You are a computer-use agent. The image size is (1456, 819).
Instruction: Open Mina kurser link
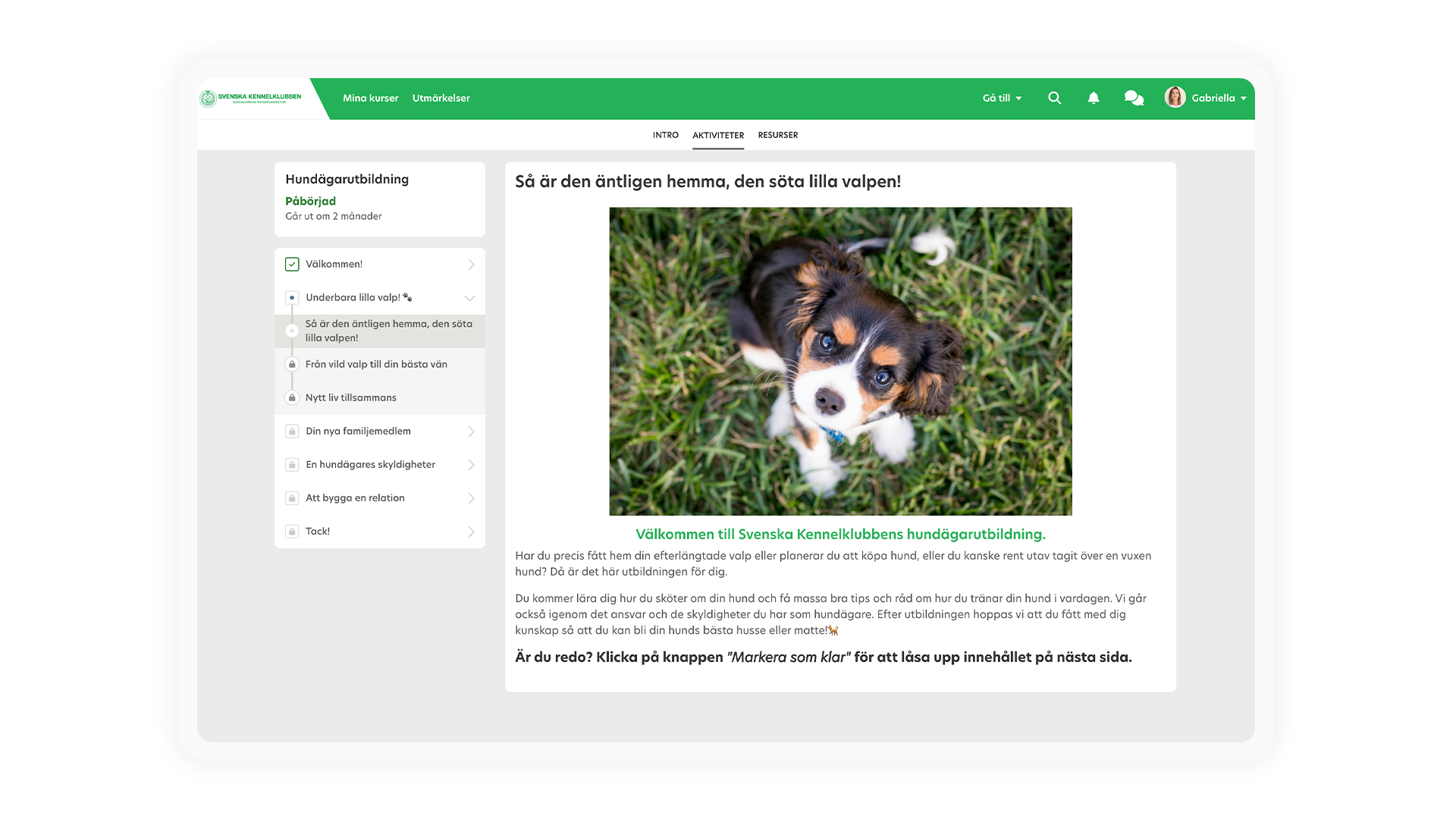click(370, 98)
